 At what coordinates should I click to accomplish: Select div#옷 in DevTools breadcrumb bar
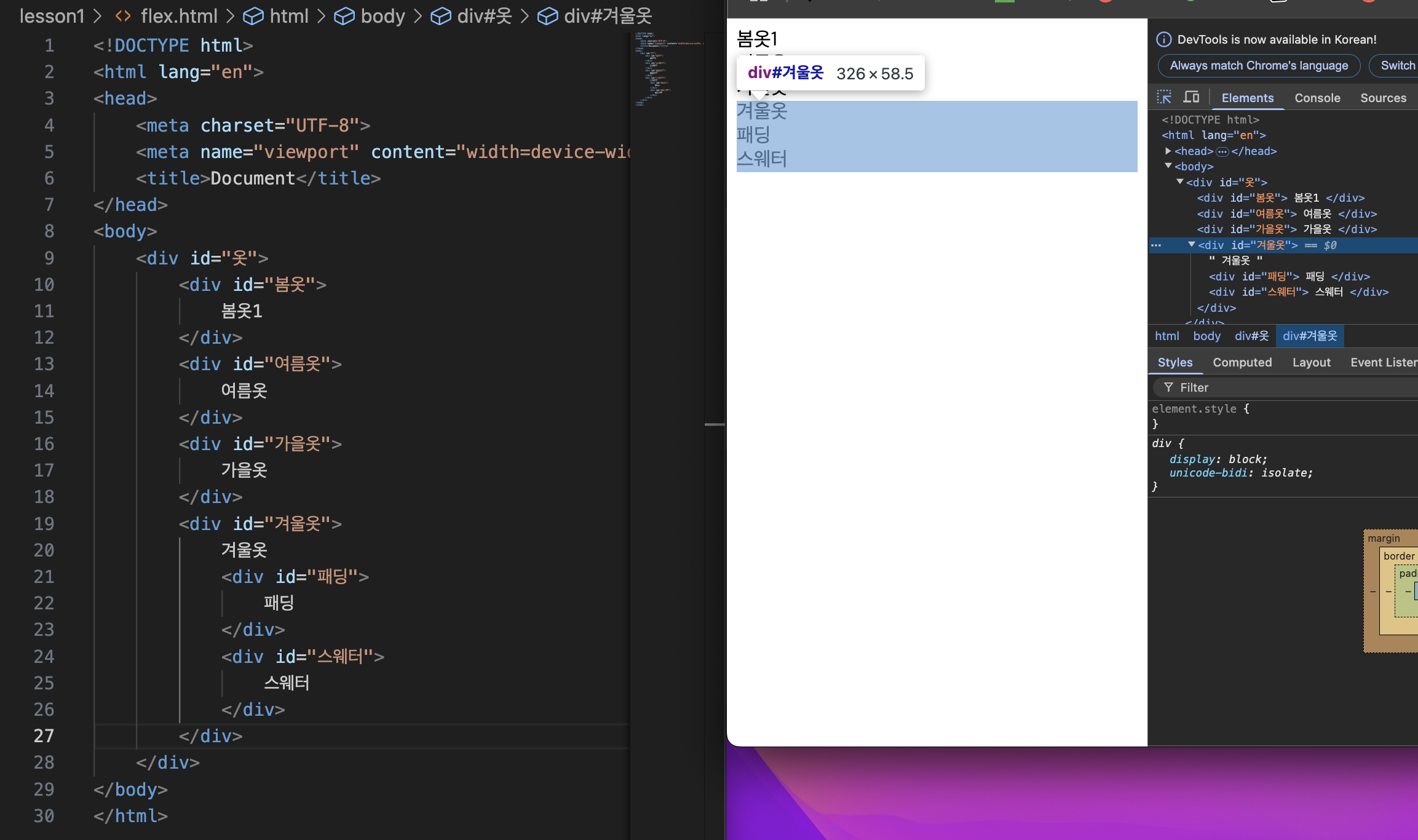tap(1251, 336)
